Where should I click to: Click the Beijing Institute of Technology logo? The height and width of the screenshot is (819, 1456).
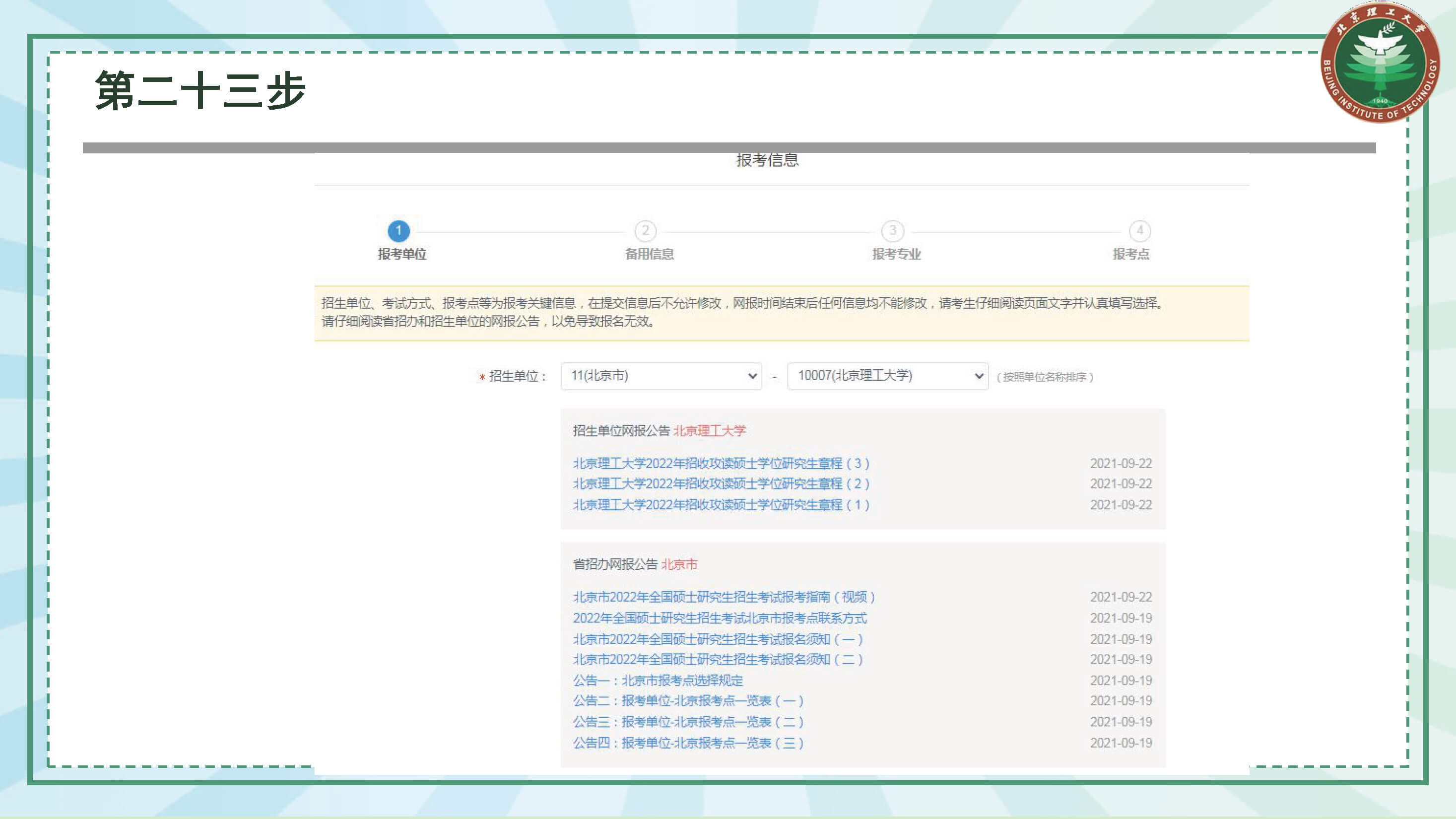[x=1380, y=64]
